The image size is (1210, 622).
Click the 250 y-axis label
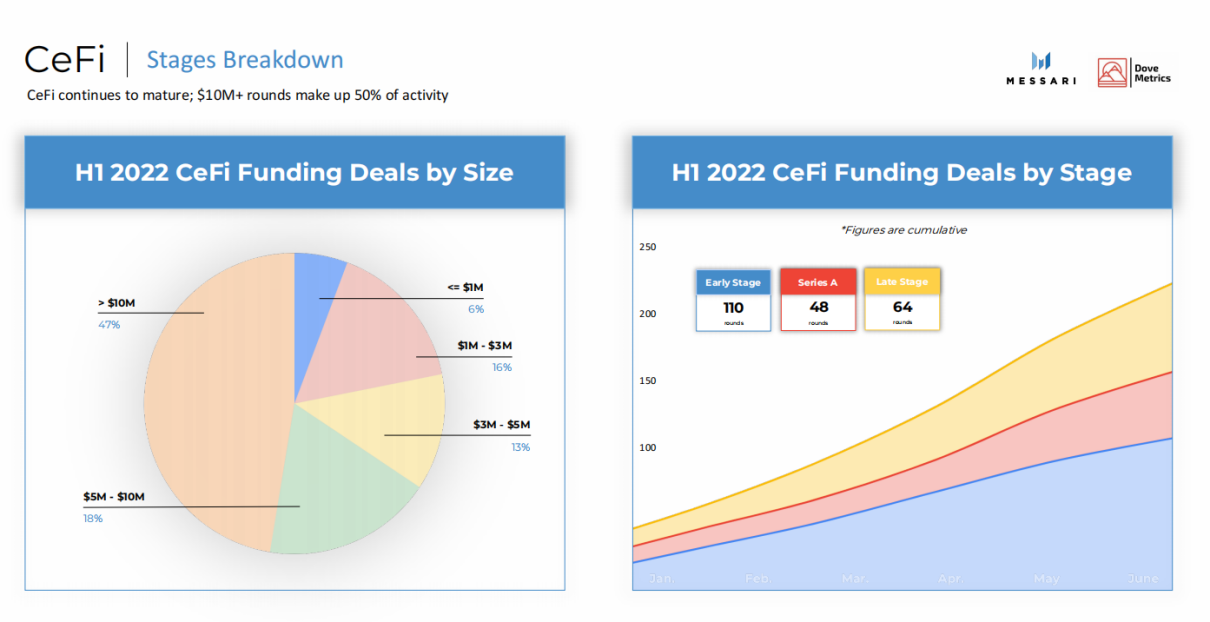coord(647,246)
